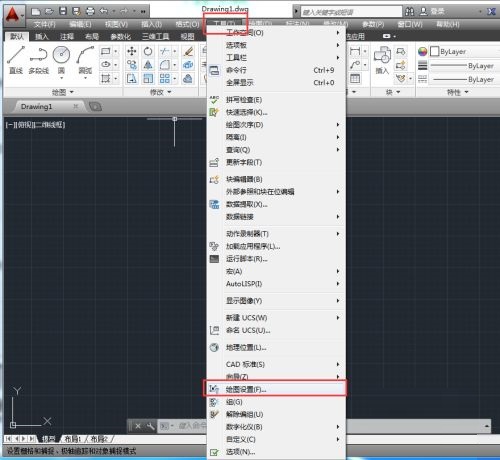This screenshot has width=500, height=460.
Task: Click the Block Editor icon in Block panel
Action: (x=401, y=65)
